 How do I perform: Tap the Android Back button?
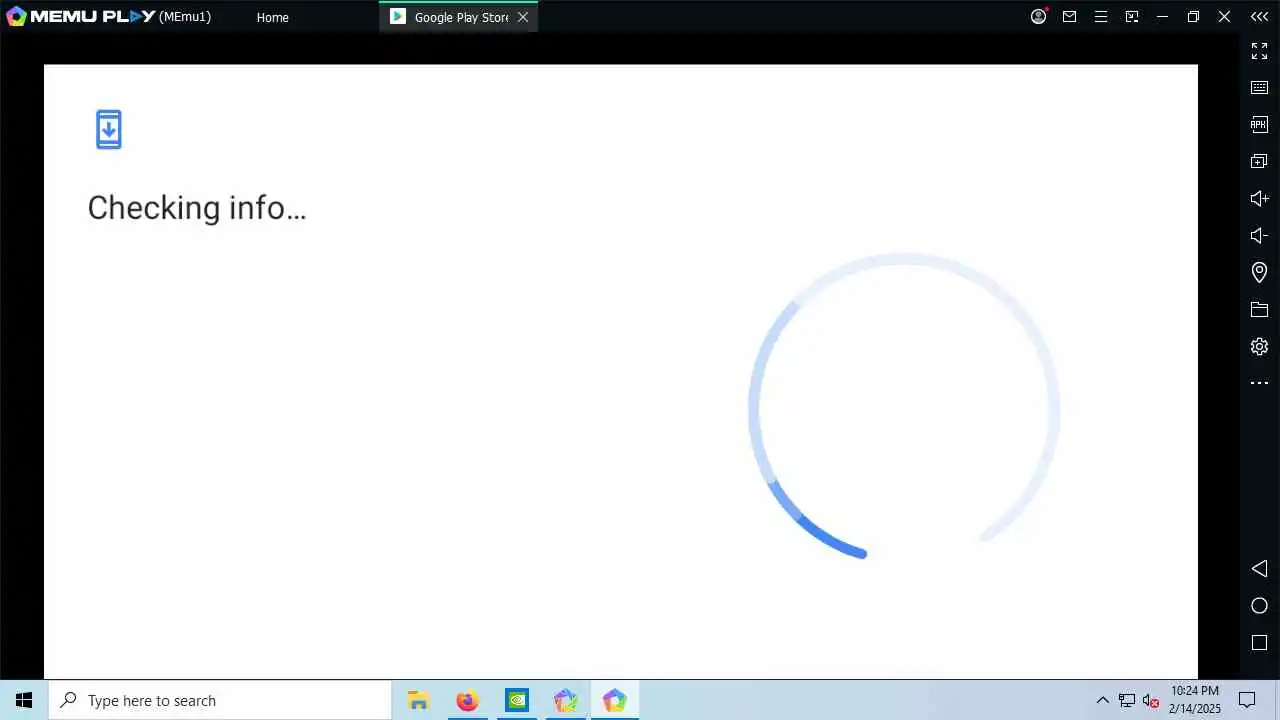(1259, 568)
